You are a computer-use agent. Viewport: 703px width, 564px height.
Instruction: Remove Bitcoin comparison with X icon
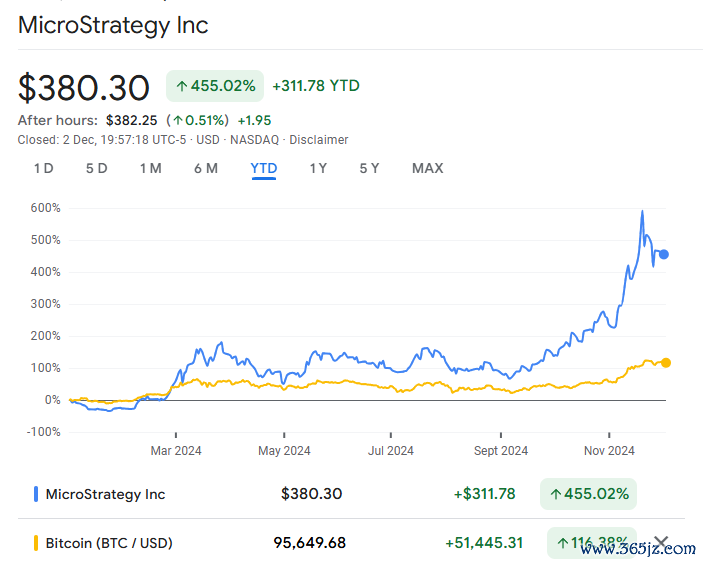coord(661,542)
